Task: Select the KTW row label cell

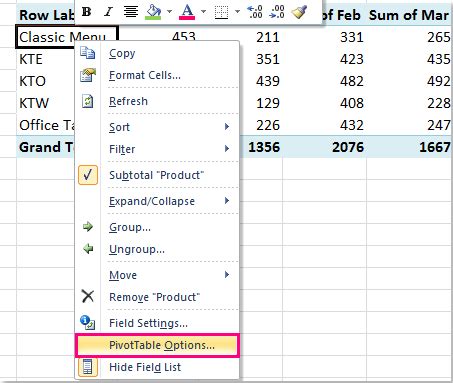Action: (x=45, y=103)
